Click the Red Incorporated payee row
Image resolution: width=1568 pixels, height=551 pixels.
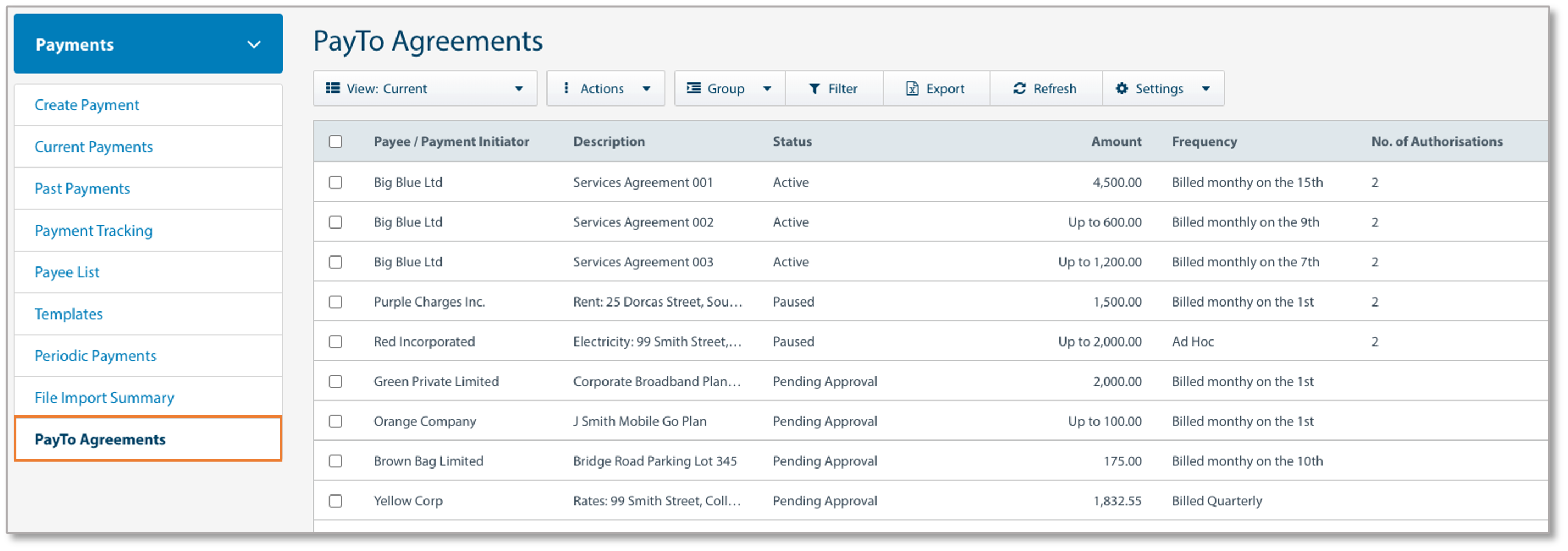coord(424,342)
